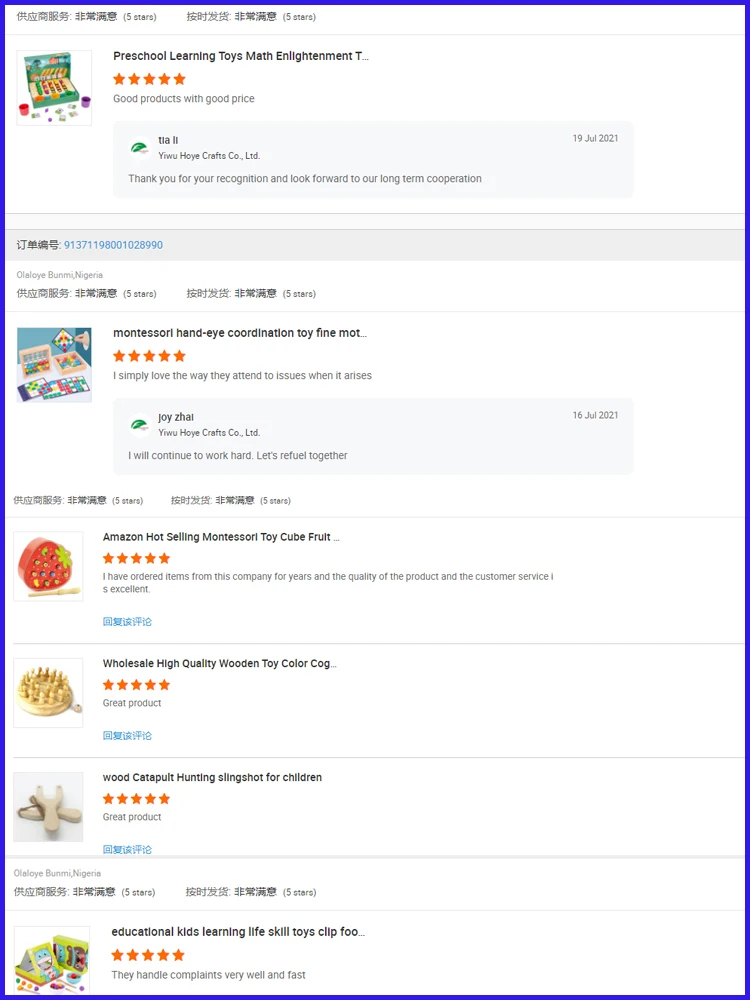Click star rating under wood Catapult slingshot
The height and width of the screenshot is (1000, 750).
136,798
